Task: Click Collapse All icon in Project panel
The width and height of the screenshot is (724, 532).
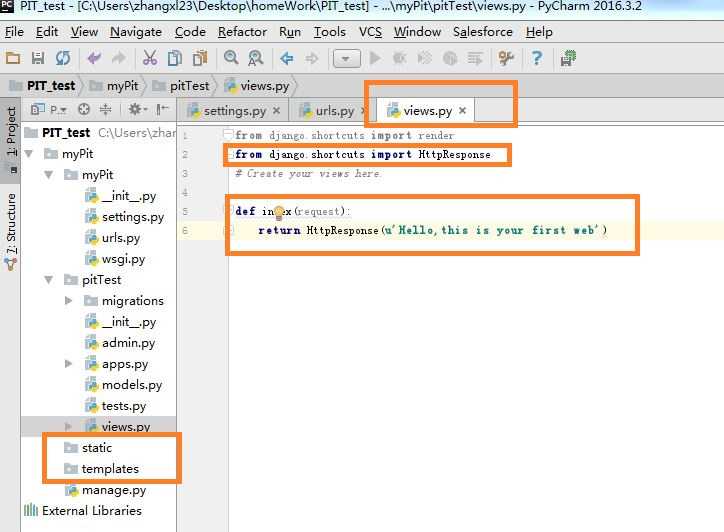Action: coord(106,109)
